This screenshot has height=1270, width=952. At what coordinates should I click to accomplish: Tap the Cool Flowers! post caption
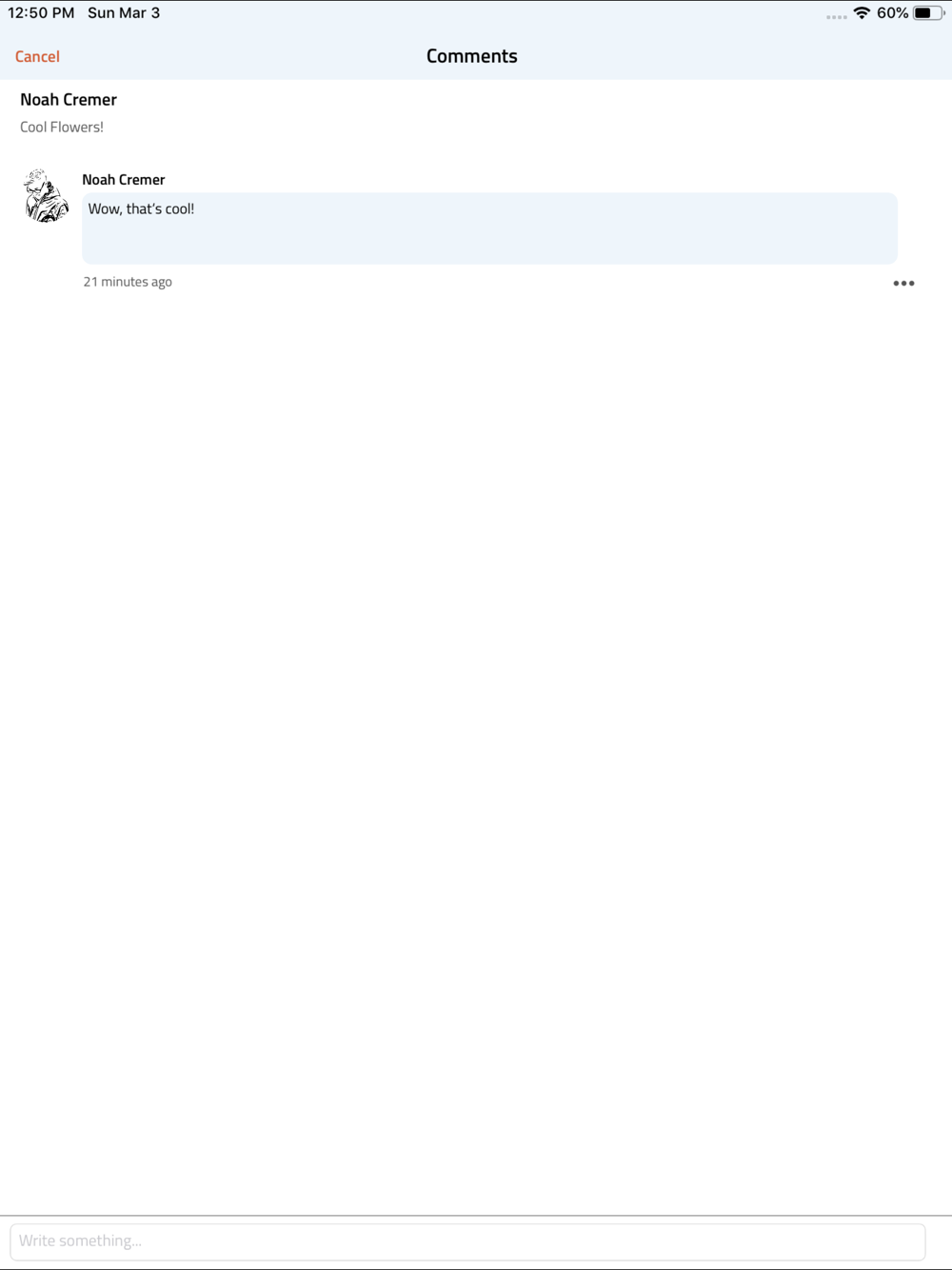pos(62,127)
